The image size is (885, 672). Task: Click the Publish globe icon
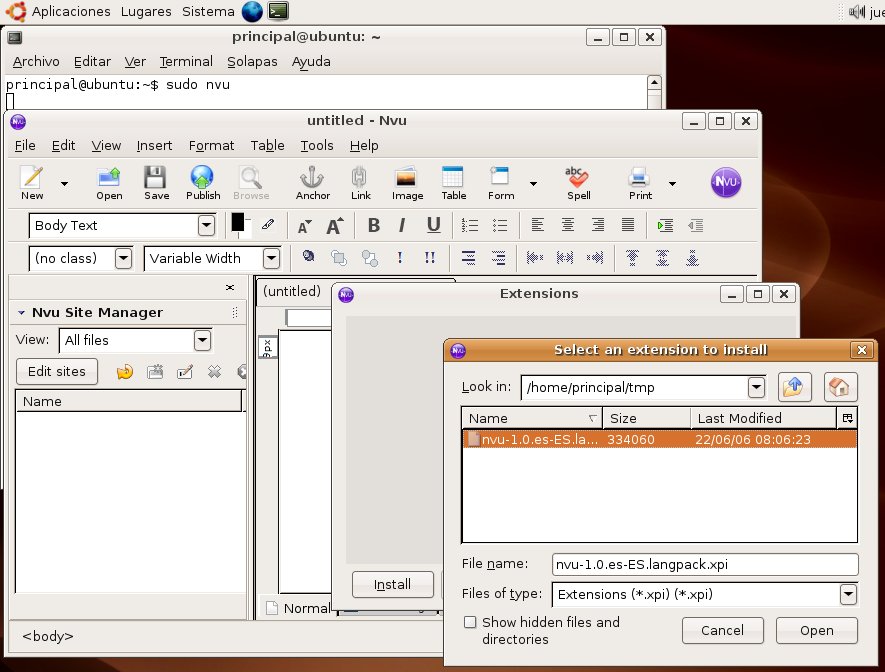(203, 182)
